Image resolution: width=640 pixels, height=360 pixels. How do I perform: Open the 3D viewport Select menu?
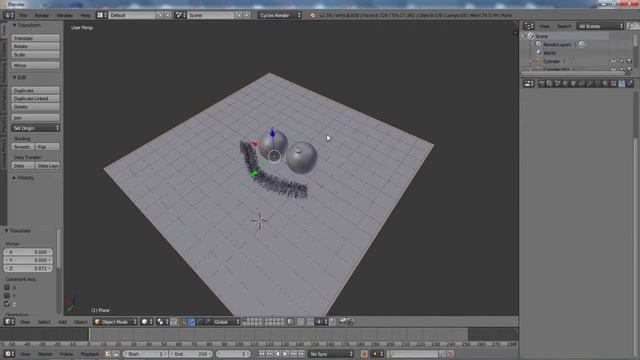44,322
